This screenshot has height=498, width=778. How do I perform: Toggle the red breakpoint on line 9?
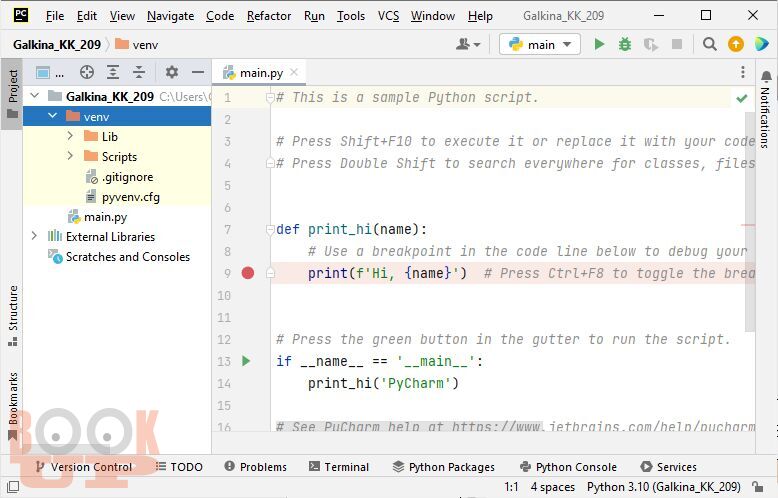(248, 272)
